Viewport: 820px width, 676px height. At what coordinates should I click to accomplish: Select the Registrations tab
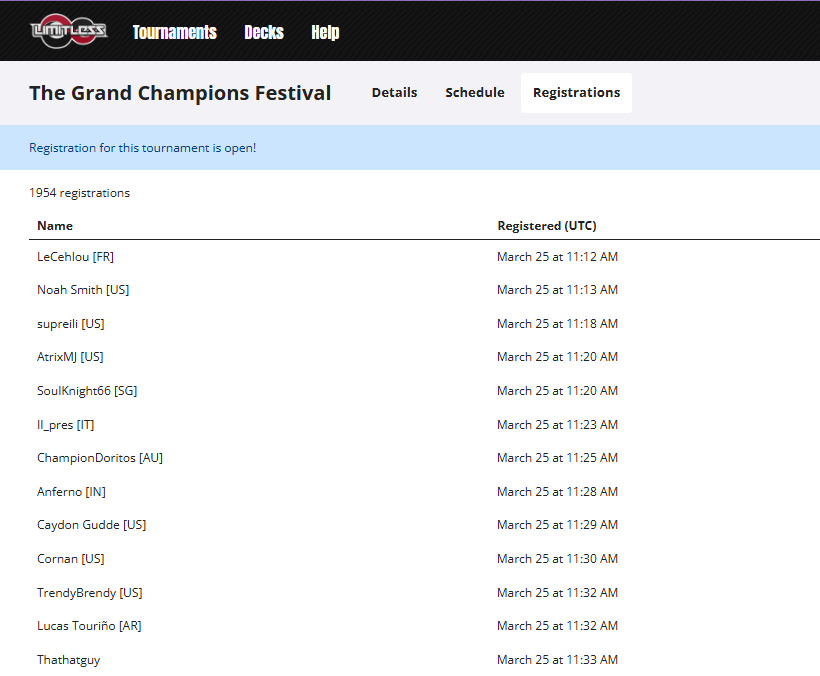(x=576, y=93)
